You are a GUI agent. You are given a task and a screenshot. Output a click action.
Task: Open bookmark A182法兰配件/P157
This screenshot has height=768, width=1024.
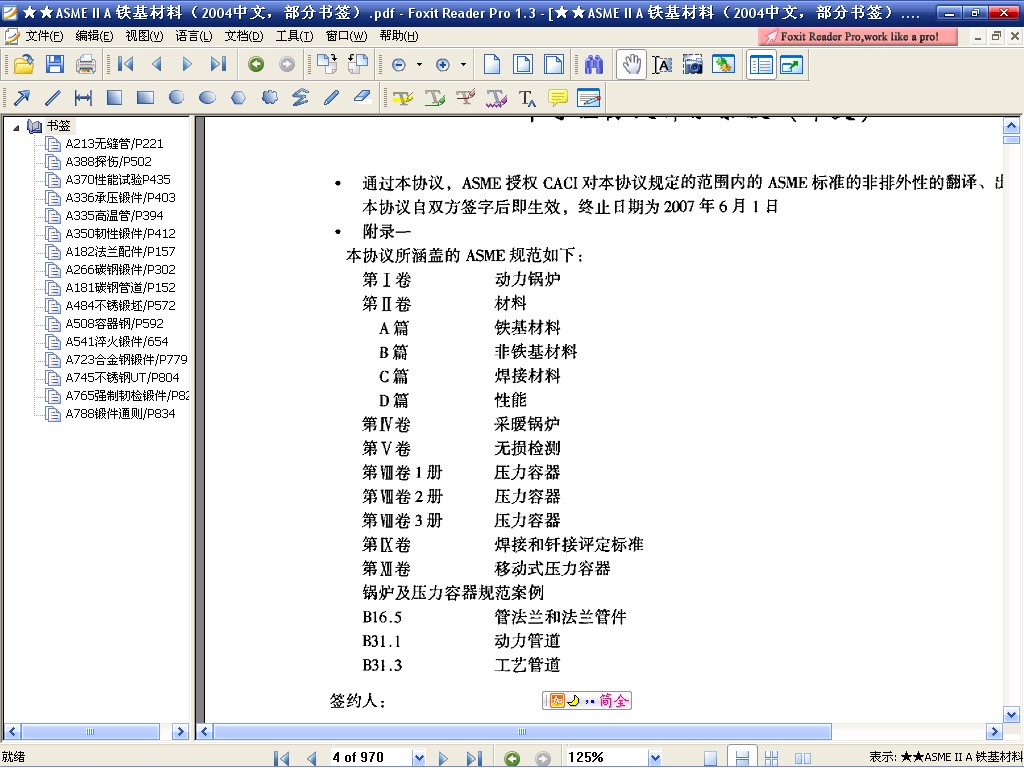coord(120,251)
